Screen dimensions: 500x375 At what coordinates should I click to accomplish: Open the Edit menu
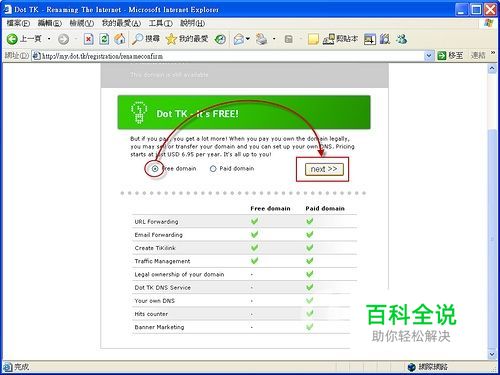coord(50,23)
